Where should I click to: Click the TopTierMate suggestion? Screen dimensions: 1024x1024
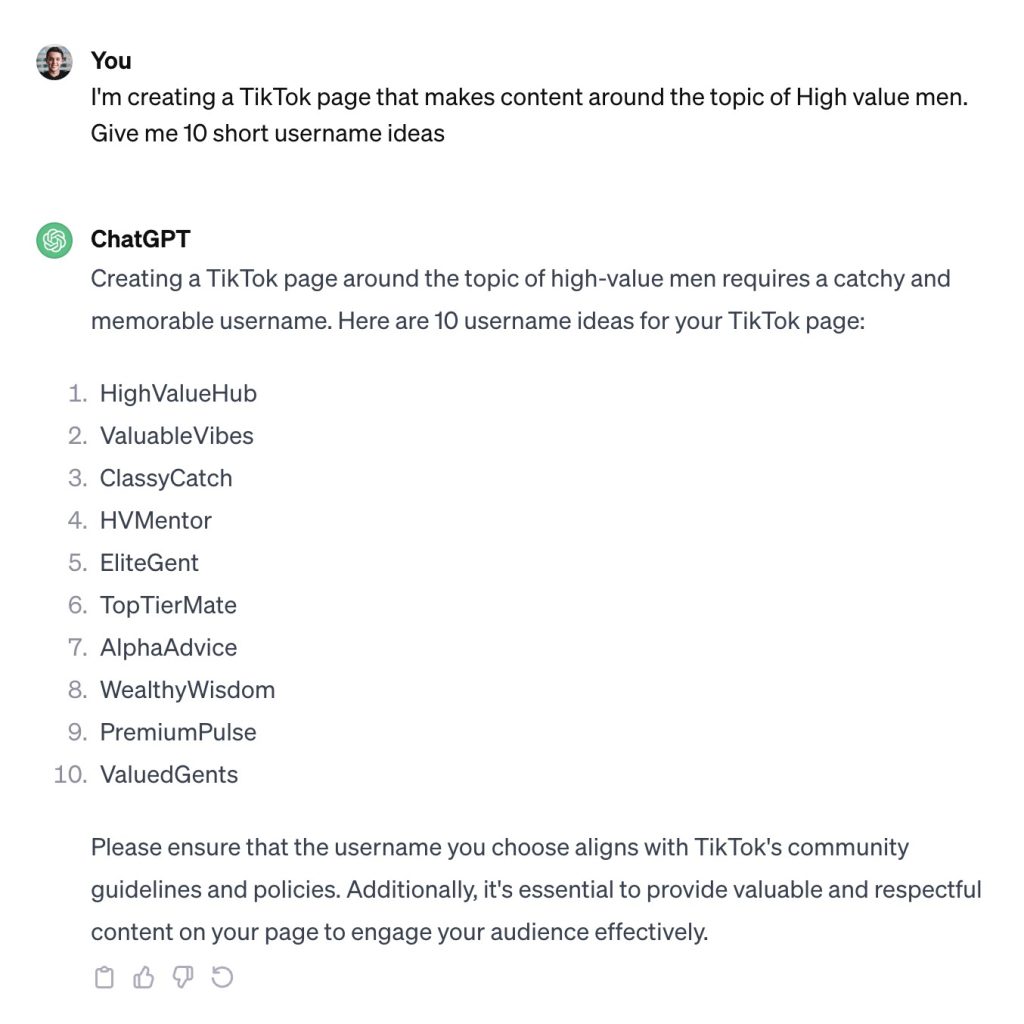[168, 605]
